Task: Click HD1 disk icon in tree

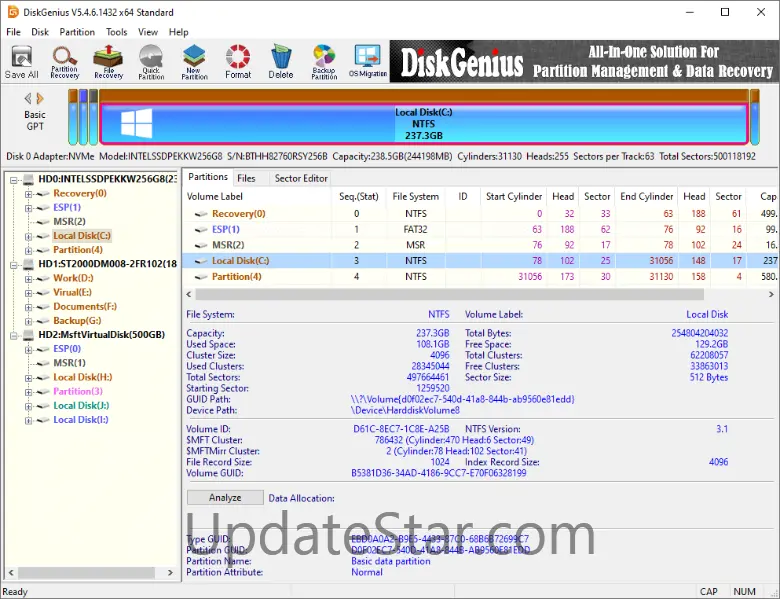Action: point(29,264)
